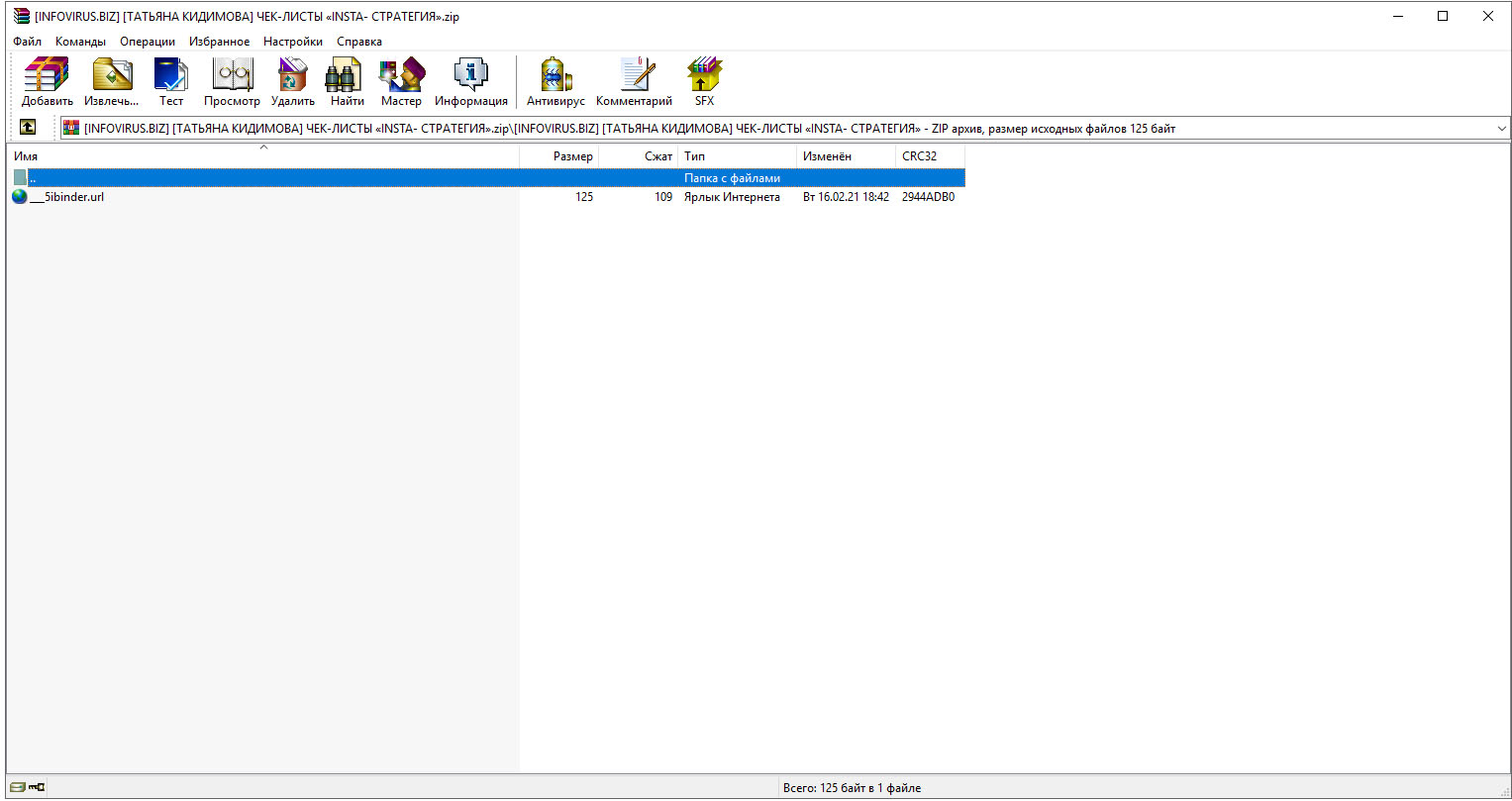
Task: Sort files by Имя column header
Action: [x=263, y=156]
